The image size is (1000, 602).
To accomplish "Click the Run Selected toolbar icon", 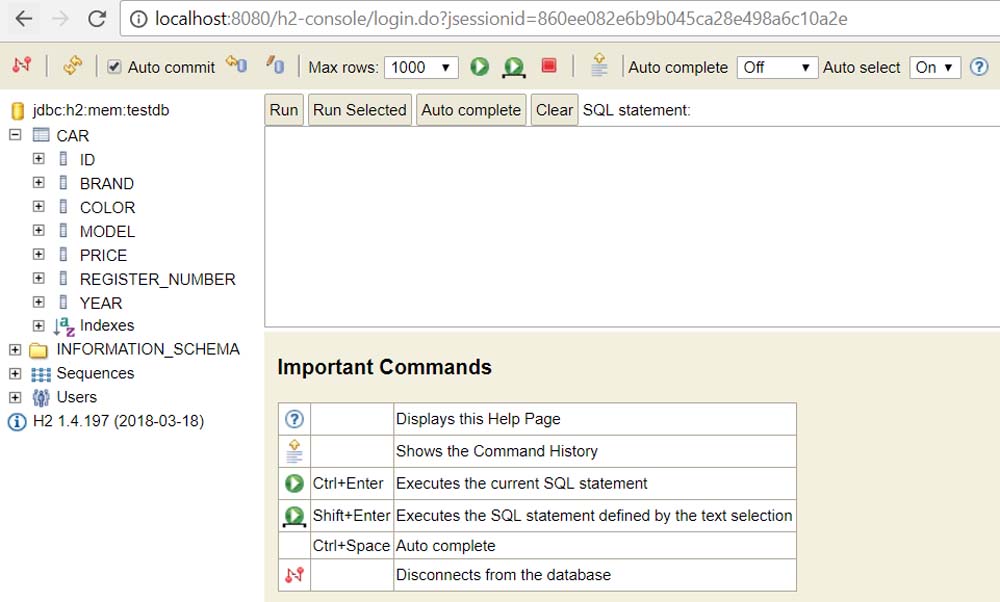I will [x=514, y=67].
